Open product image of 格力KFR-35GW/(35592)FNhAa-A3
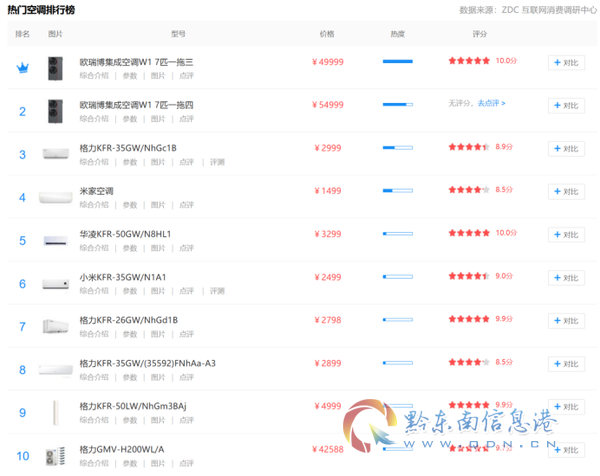Viewport: 600px width, 476px height. (56, 370)
